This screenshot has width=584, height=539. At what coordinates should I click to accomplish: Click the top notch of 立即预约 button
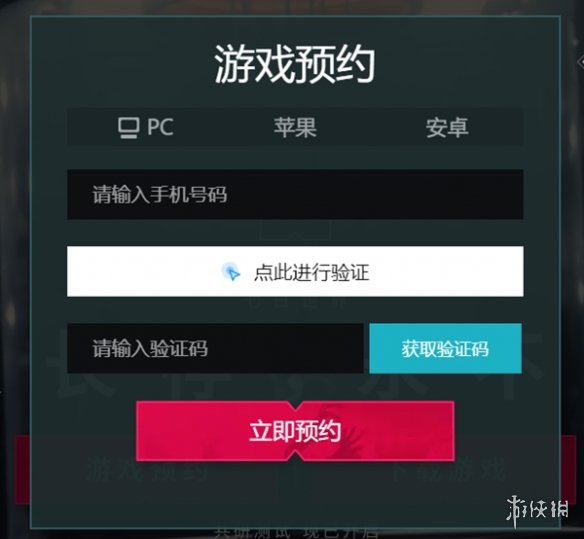(x=295, y=406)
